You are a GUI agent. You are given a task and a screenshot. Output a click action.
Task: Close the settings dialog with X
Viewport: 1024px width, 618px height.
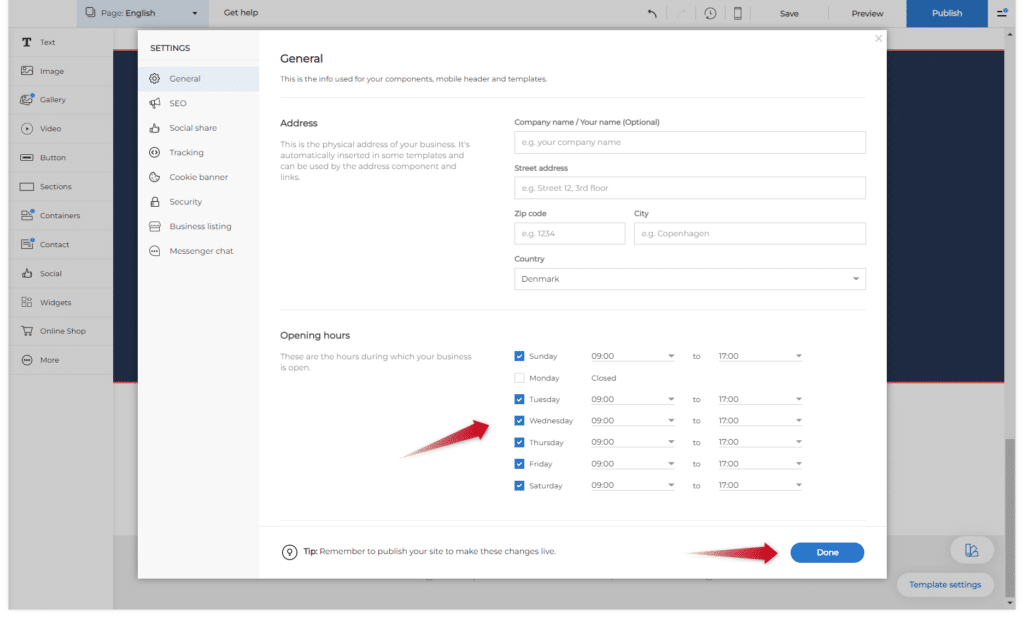[879, 39]
